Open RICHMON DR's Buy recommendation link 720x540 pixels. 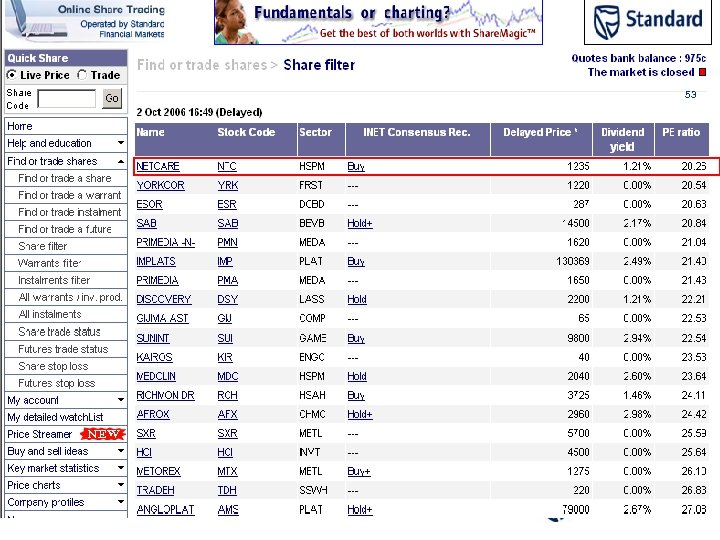click(356, 395)
